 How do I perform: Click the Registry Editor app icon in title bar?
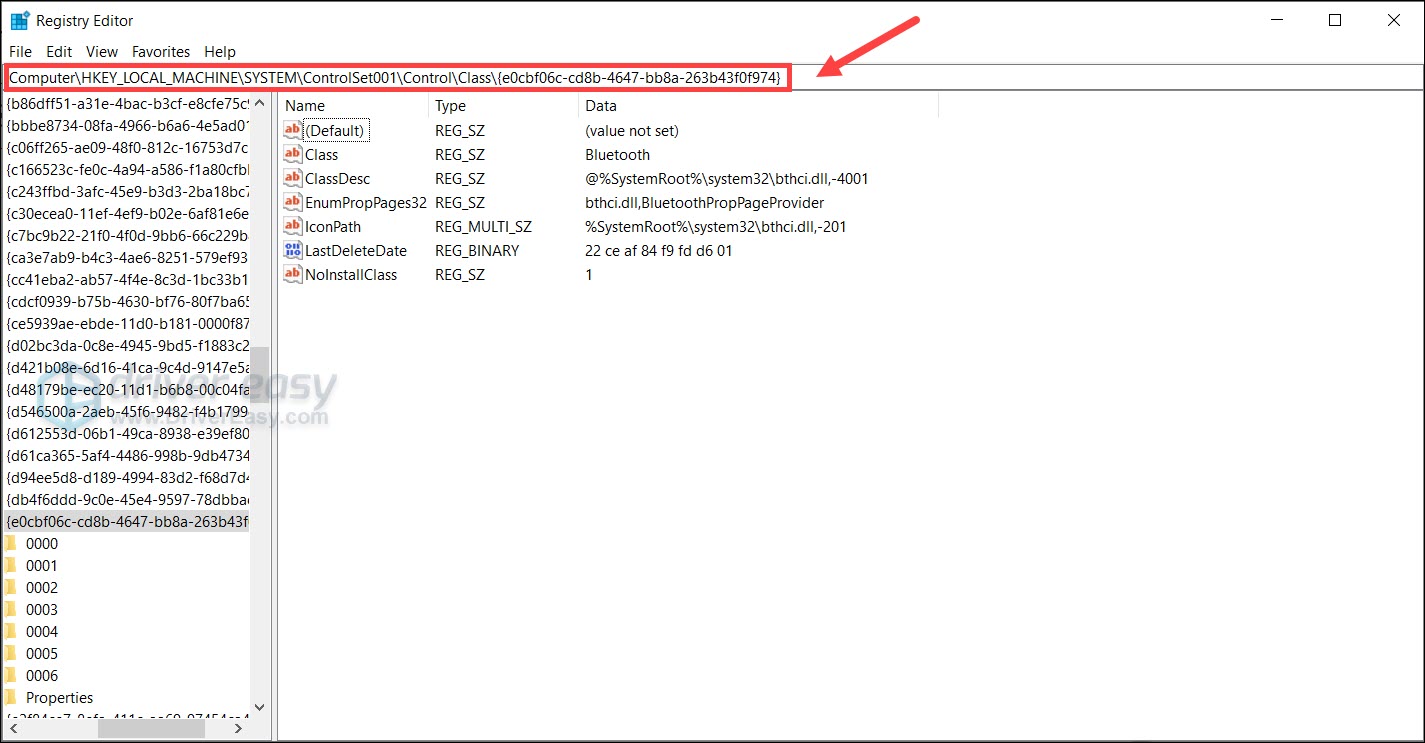pos(19,20)
